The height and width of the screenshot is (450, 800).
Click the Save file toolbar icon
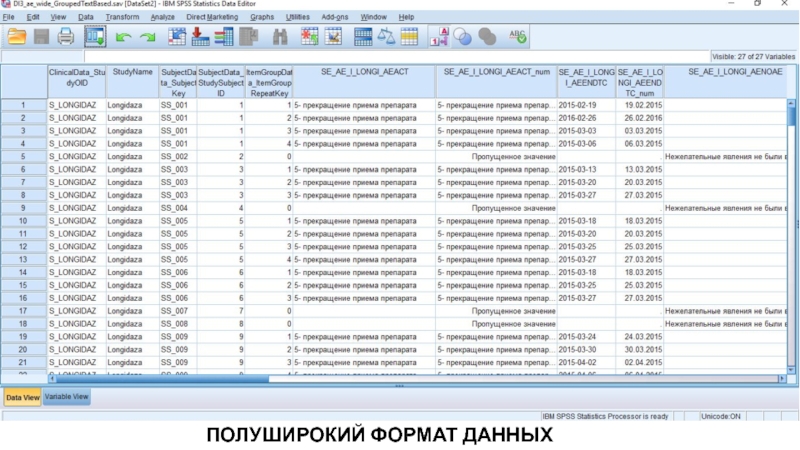[41, 37]
